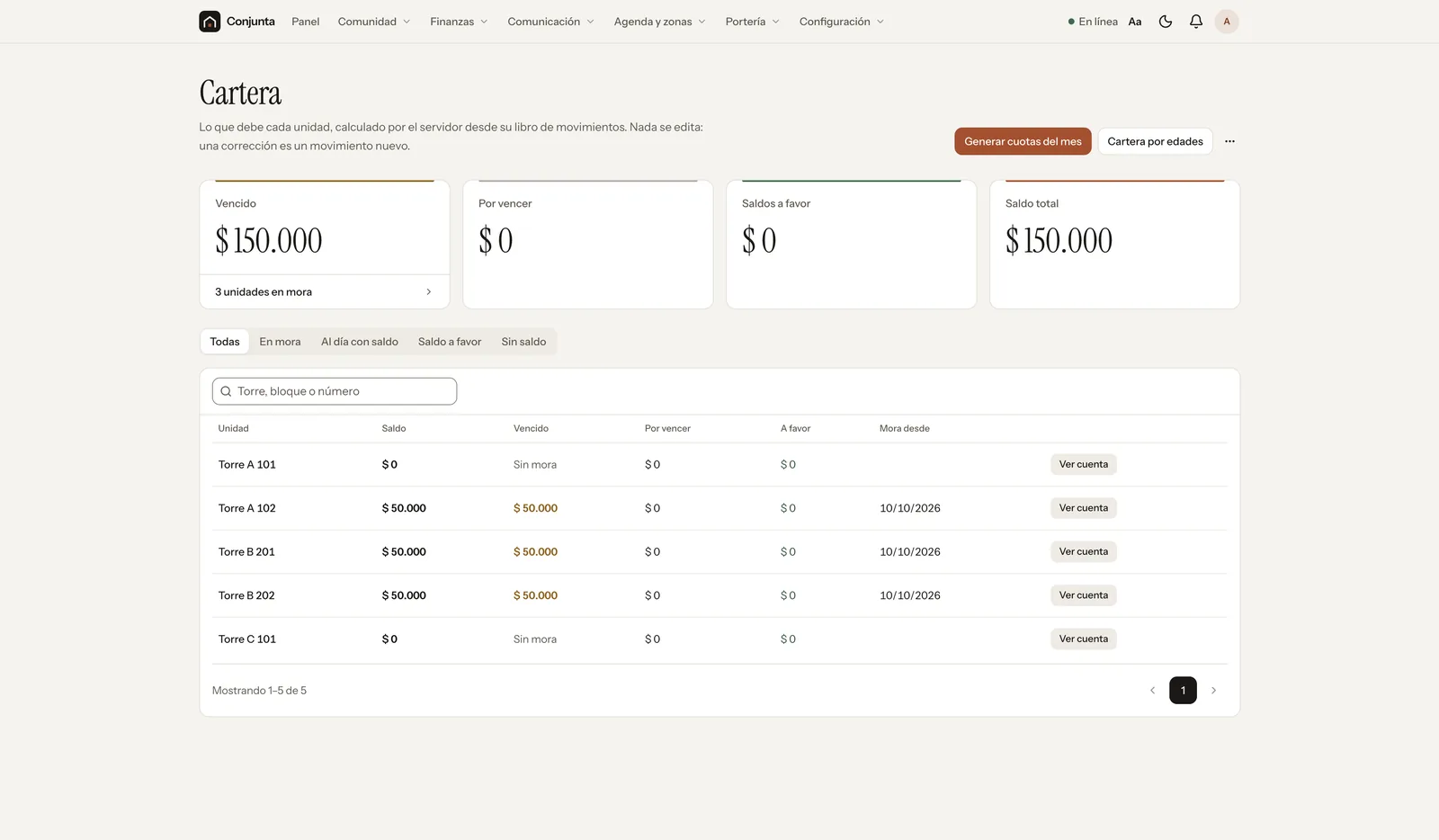
Task: Expand the Comunidad dropdown menu
Action: click(374, 22)
